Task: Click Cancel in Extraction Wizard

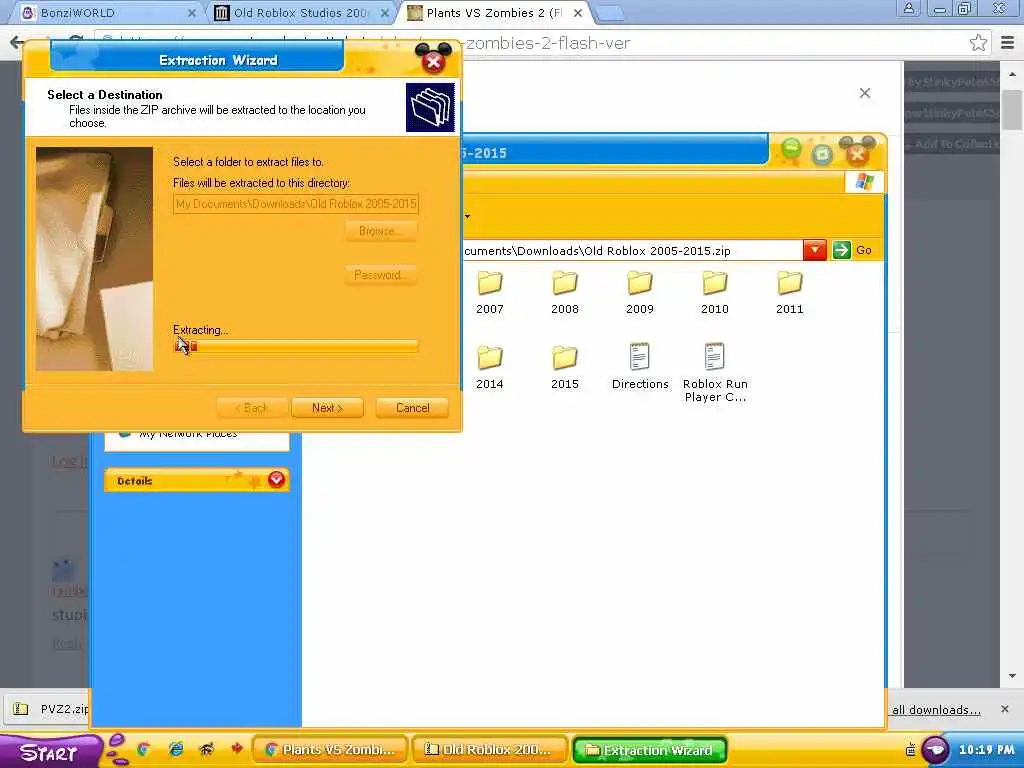Action: point(412,408)
